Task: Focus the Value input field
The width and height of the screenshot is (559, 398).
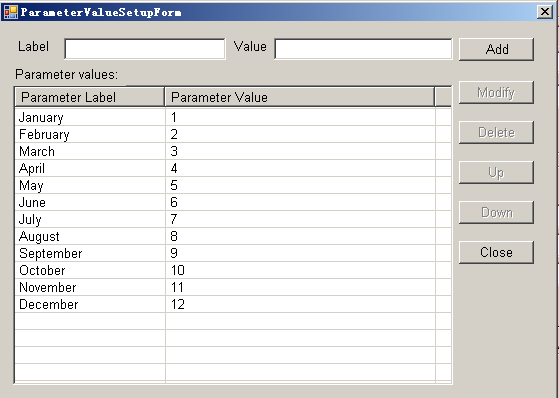Action: (363, 49)
